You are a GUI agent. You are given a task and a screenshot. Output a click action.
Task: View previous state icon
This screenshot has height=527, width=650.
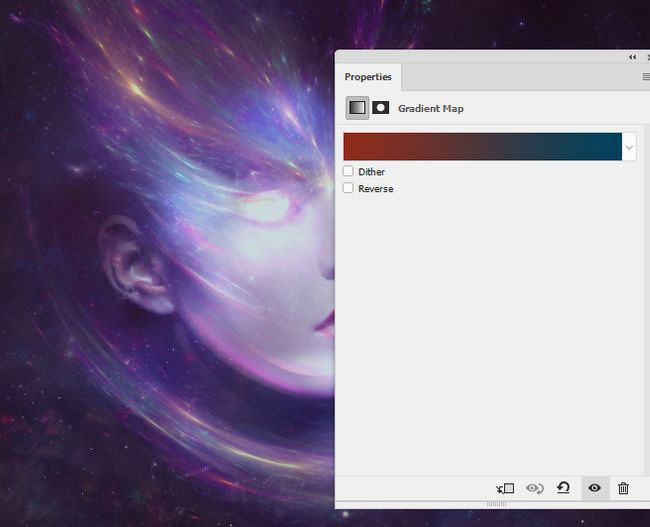(x=535, y=488)
